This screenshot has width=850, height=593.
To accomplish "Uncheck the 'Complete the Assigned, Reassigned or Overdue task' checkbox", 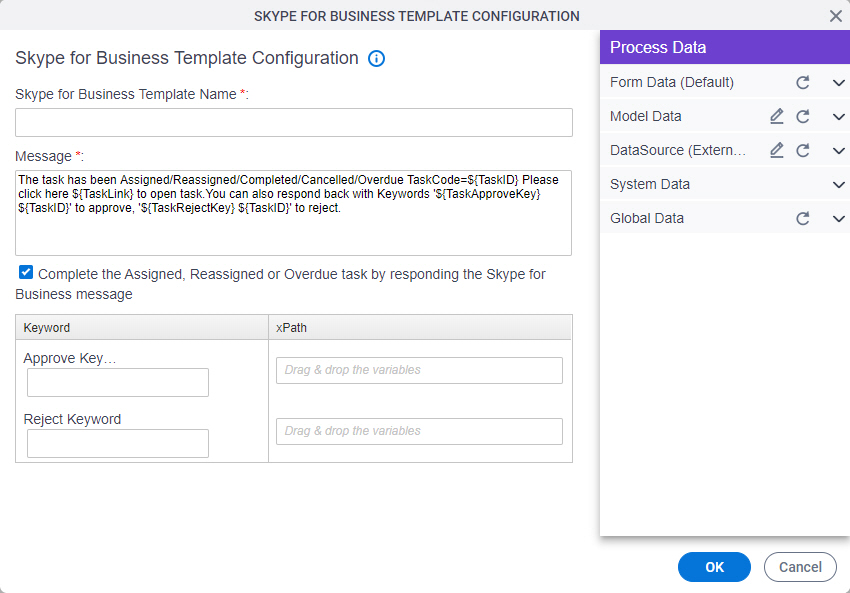I will pos(25,272).
